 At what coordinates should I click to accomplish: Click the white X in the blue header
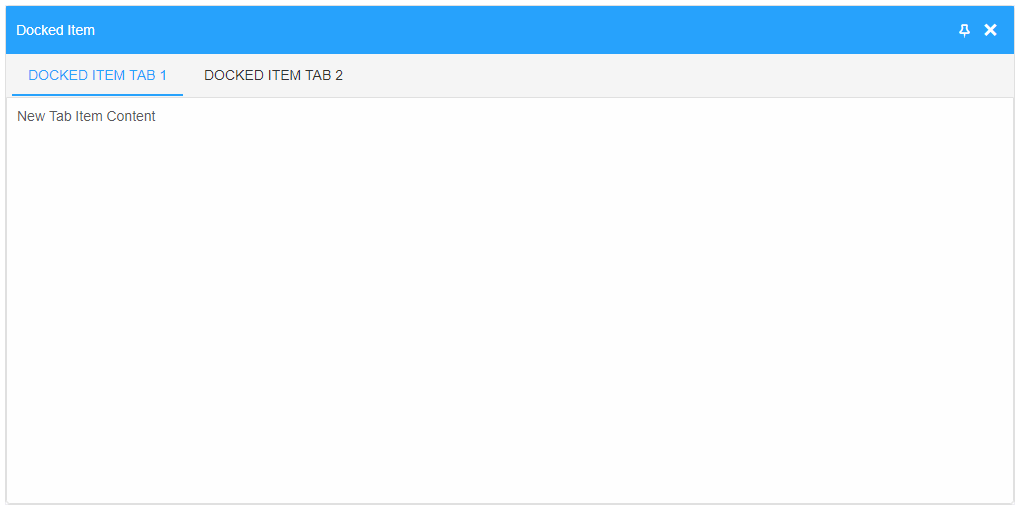coord(990,30)
